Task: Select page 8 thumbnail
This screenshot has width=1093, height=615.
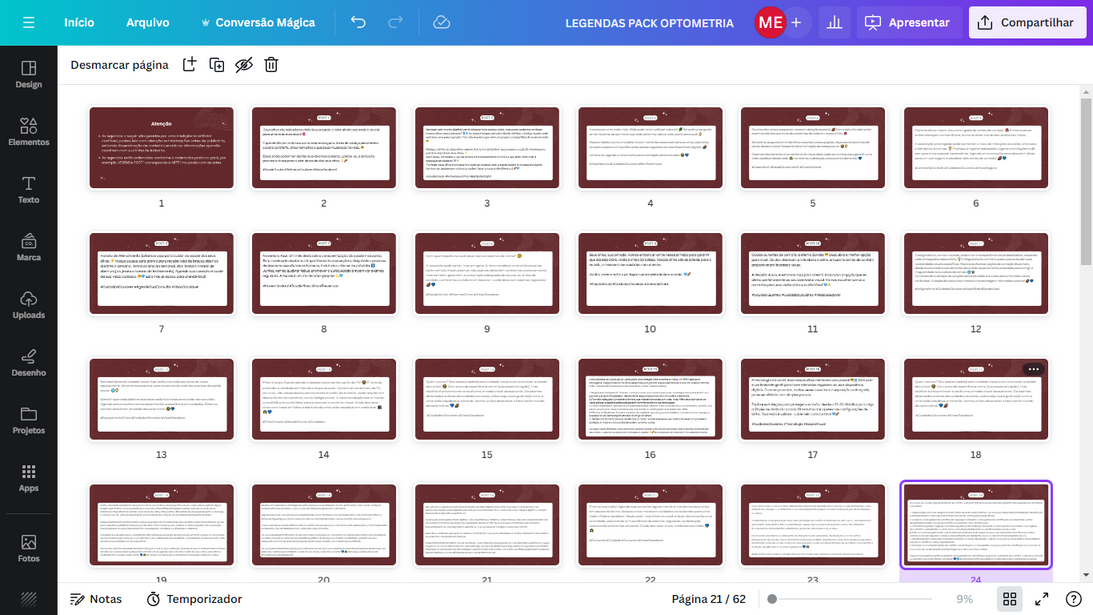Action: [x=323, y=273]
